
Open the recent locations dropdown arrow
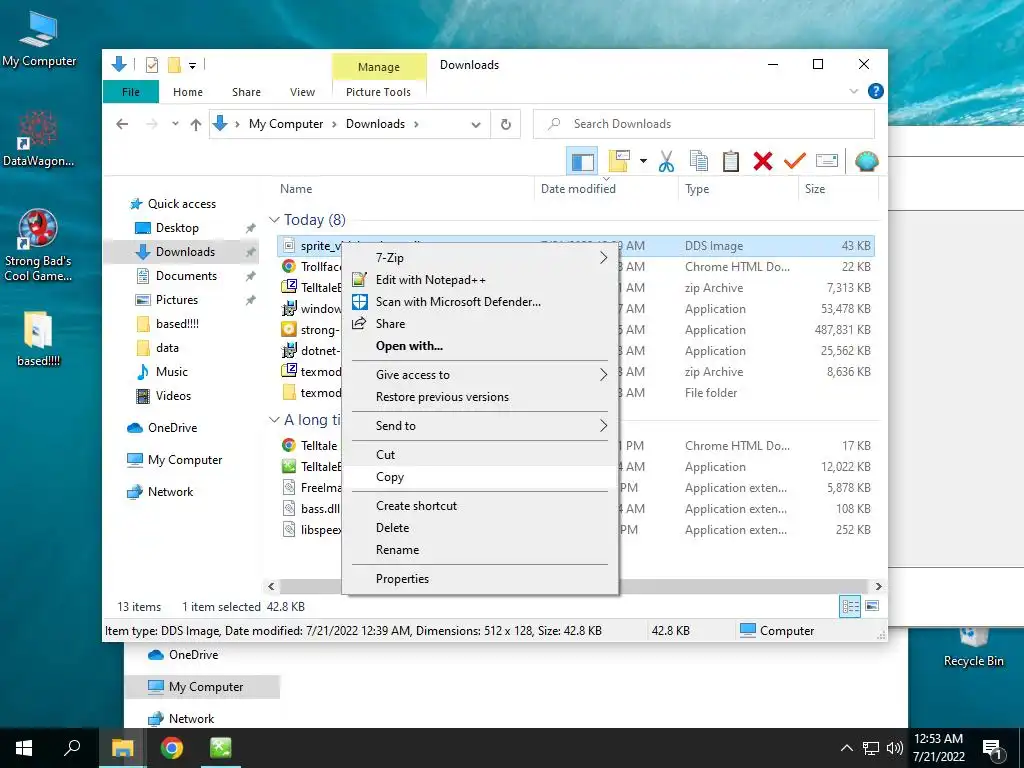(x=175, y=124)
